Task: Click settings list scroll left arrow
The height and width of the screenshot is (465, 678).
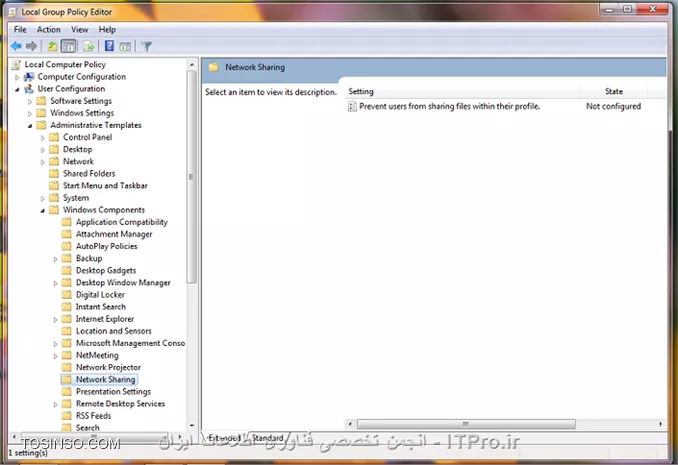Action: coord(350,424)
